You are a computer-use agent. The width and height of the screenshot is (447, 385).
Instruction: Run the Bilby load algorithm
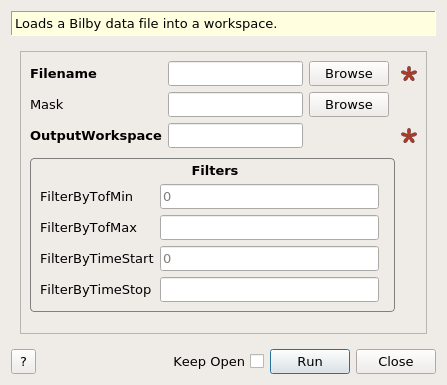point(310,361)
